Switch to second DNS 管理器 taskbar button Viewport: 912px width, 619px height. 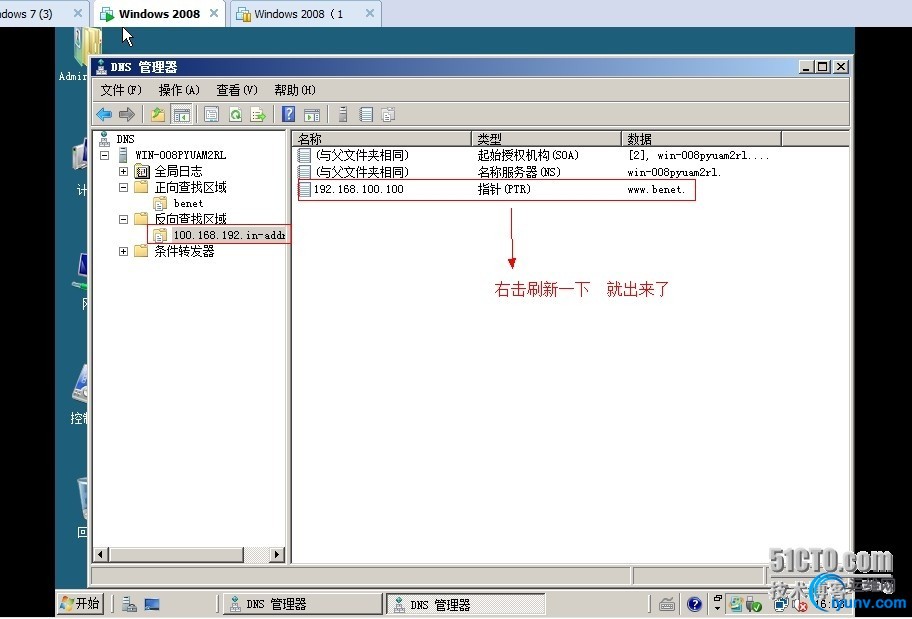pos(465,604)
